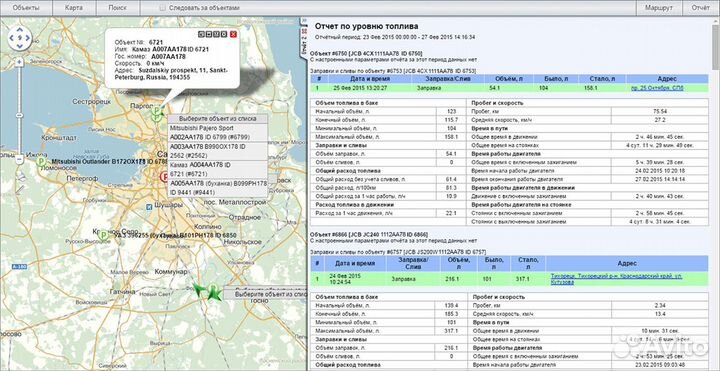Screen dimensions: 720x371
Task: Click blue transit icon near Шушары
Action: (149, 207)
